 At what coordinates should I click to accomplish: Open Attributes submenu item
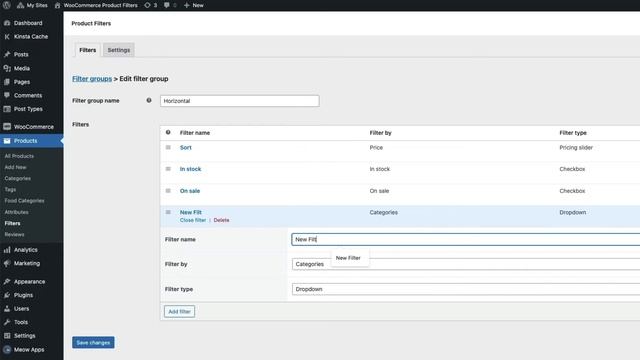point(16,212)
